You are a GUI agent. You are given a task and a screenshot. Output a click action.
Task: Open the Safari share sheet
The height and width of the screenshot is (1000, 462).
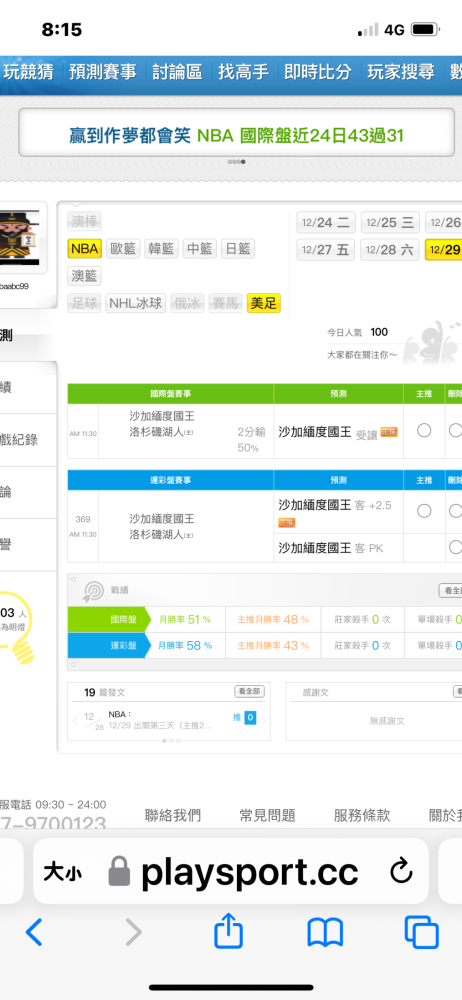tap(228, 931)
